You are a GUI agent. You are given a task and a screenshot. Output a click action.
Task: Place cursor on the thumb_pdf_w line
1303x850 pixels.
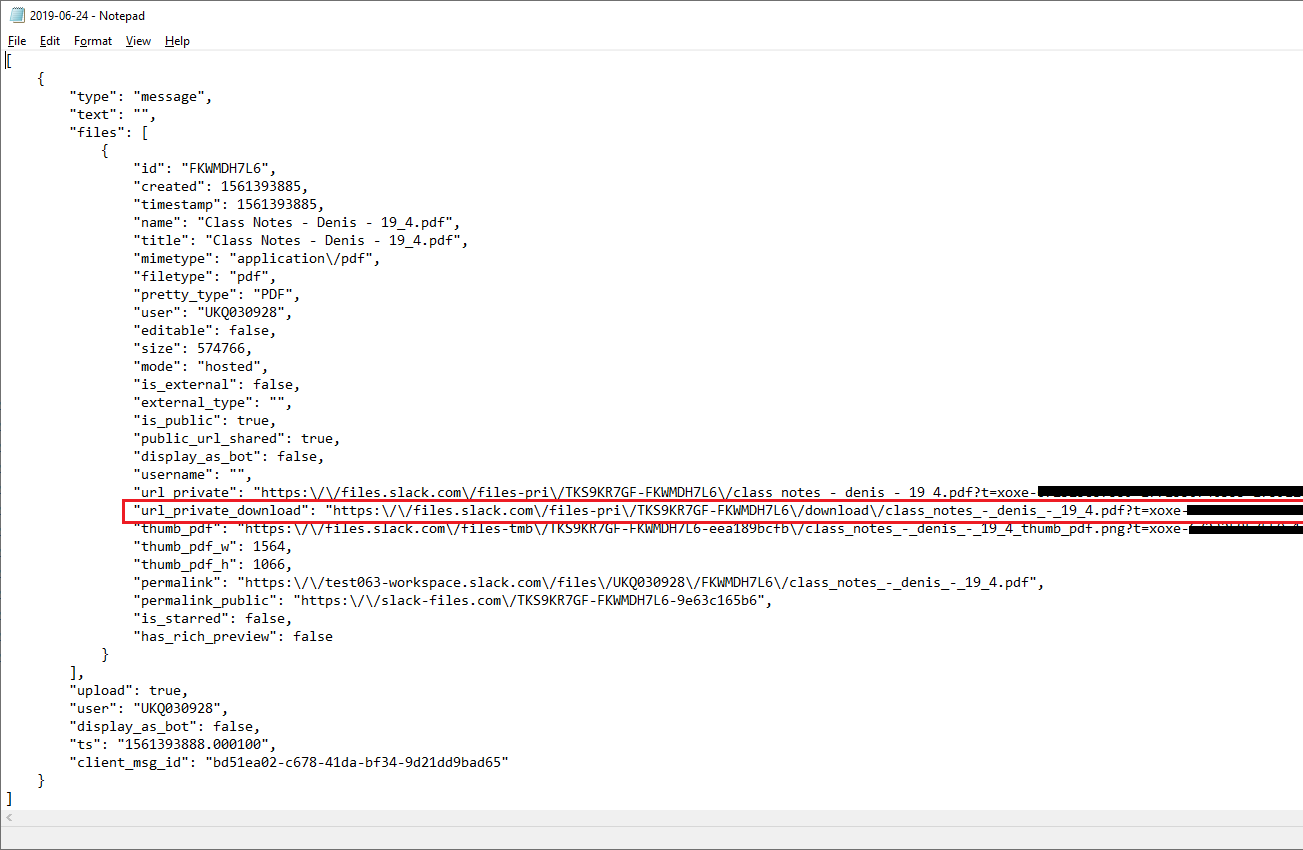212,546
